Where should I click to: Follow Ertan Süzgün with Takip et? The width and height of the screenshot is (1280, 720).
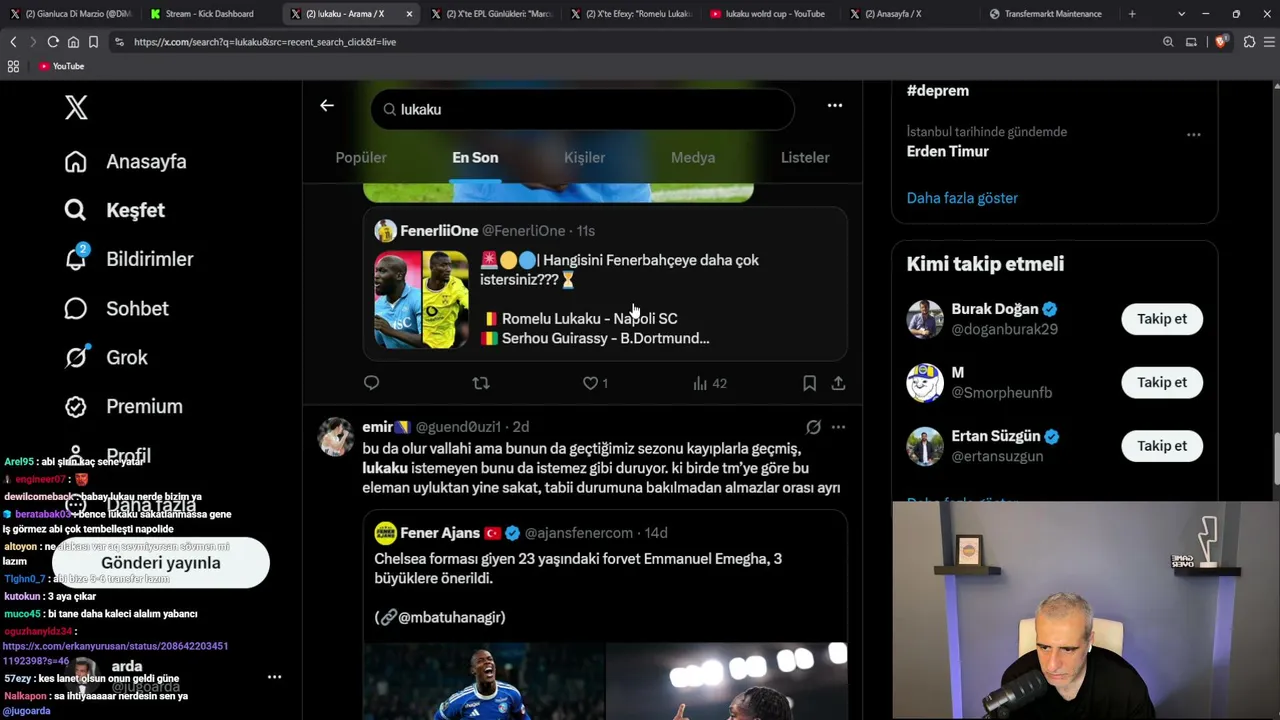[x=1162, y=446]
